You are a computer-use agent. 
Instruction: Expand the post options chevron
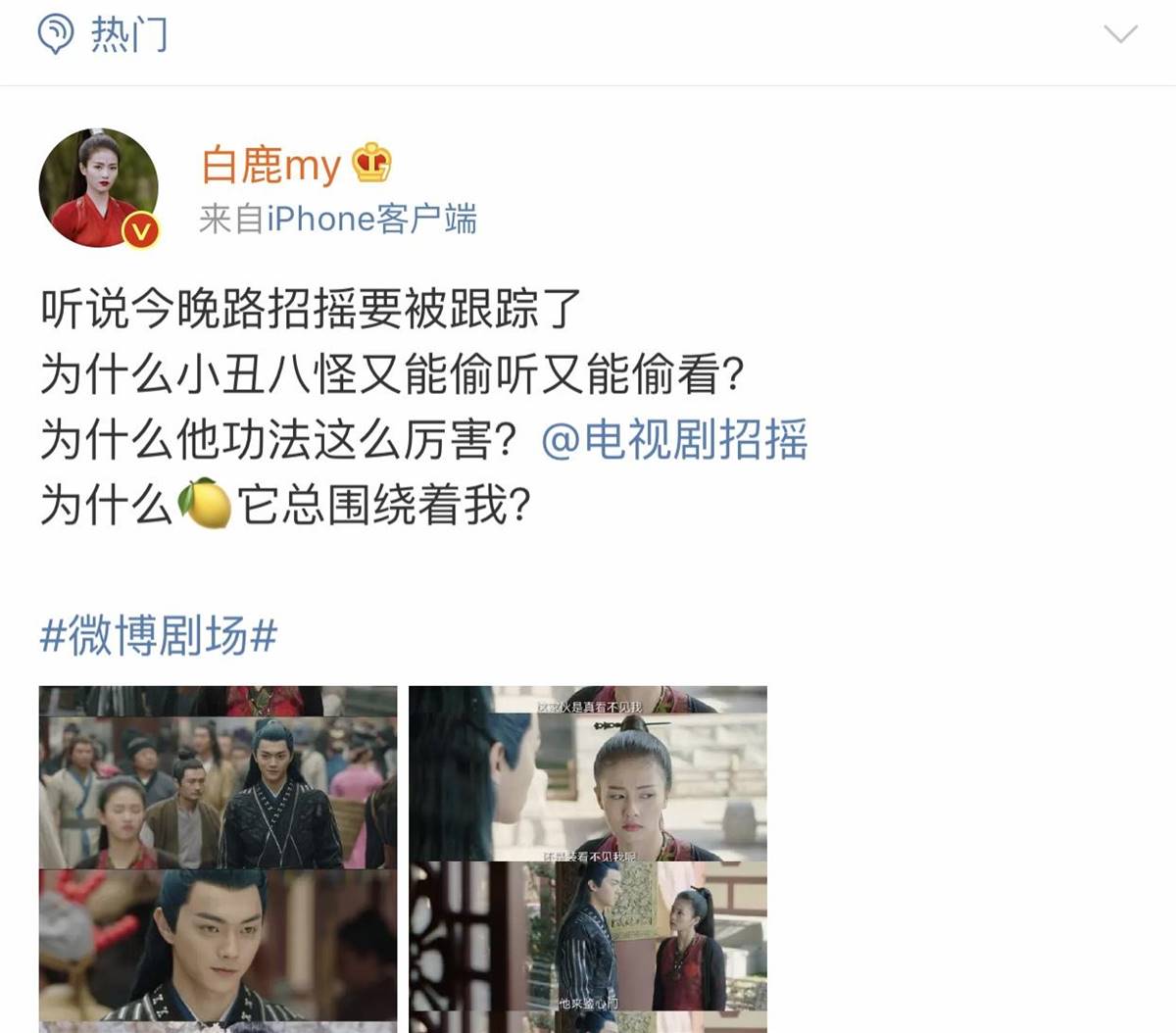(x=1120, y=35)
